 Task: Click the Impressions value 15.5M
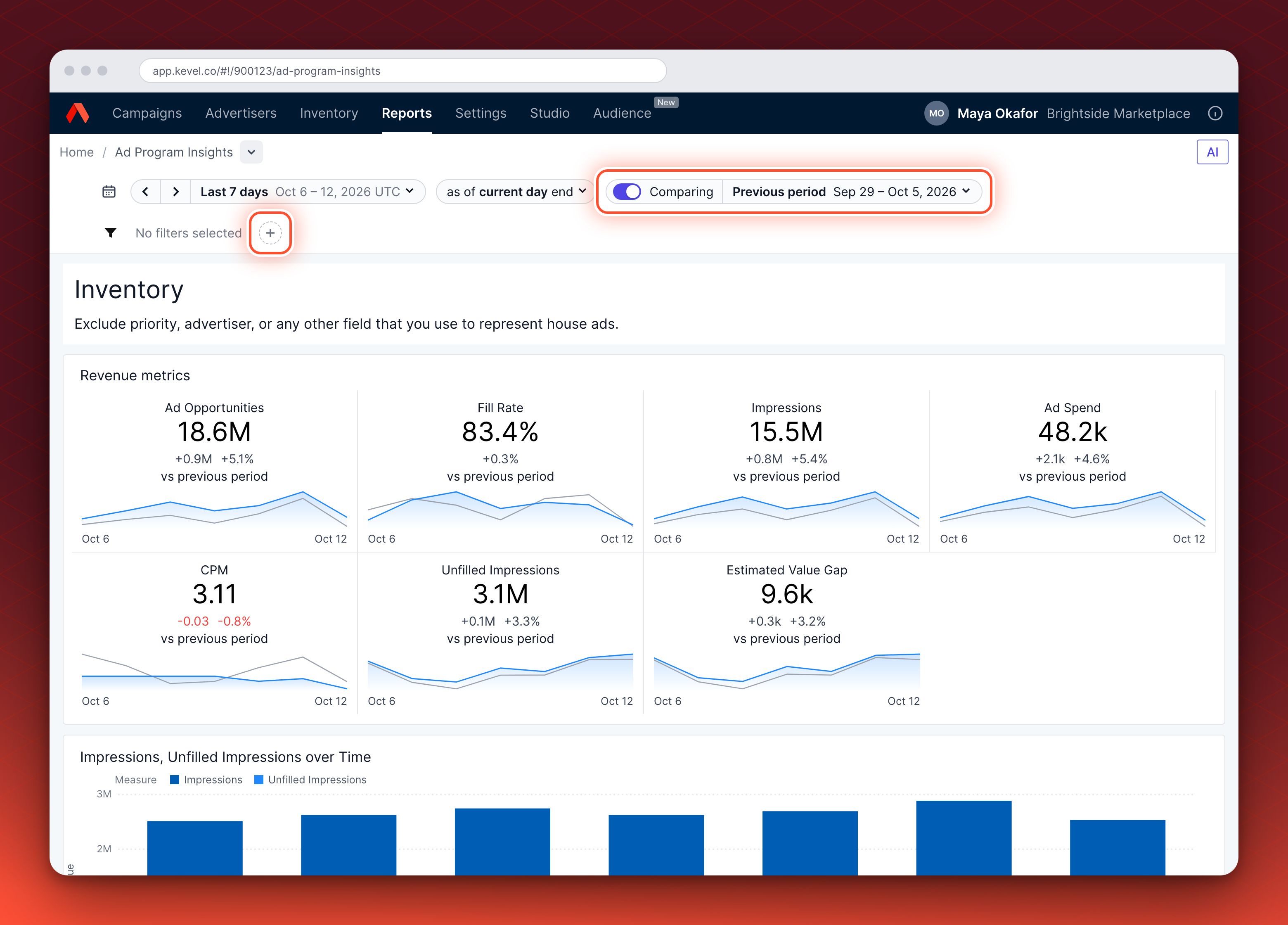[786, 432]
